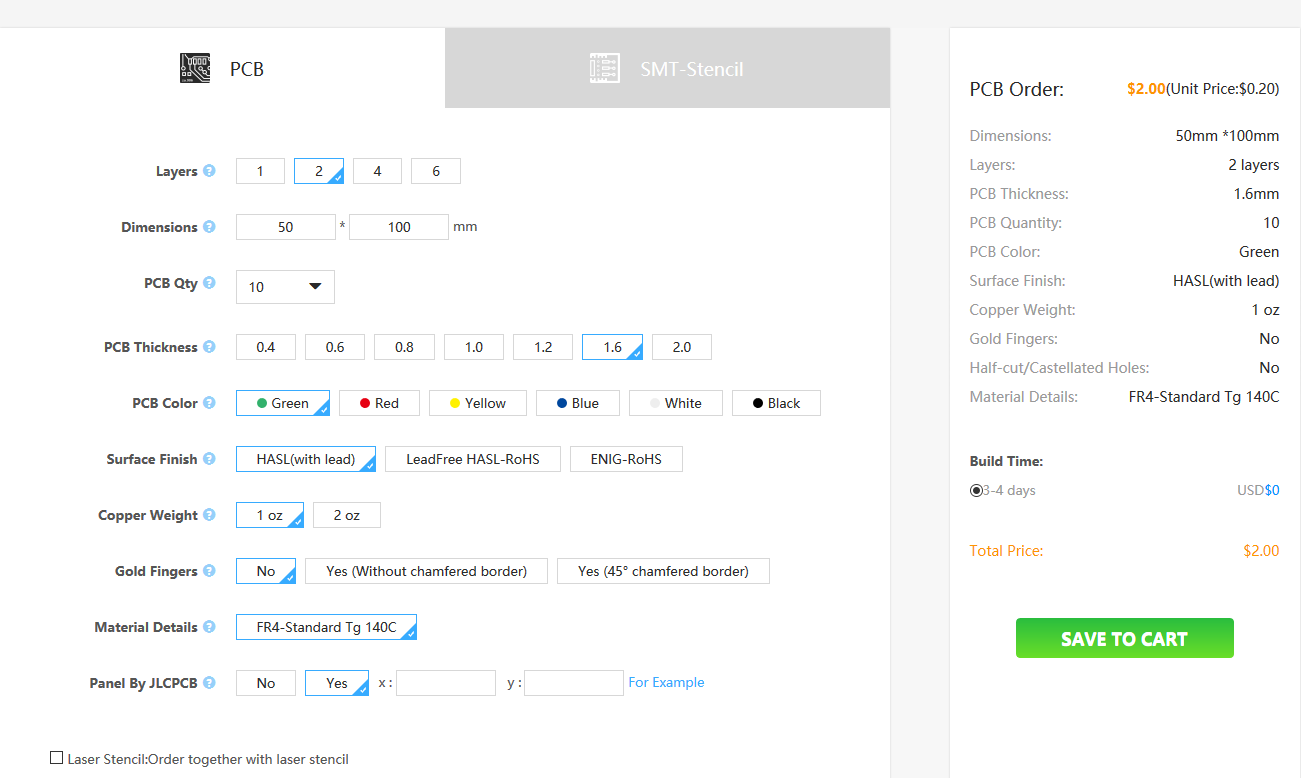Click the SMT-Stencil tab icon

[x=605, y=68]
